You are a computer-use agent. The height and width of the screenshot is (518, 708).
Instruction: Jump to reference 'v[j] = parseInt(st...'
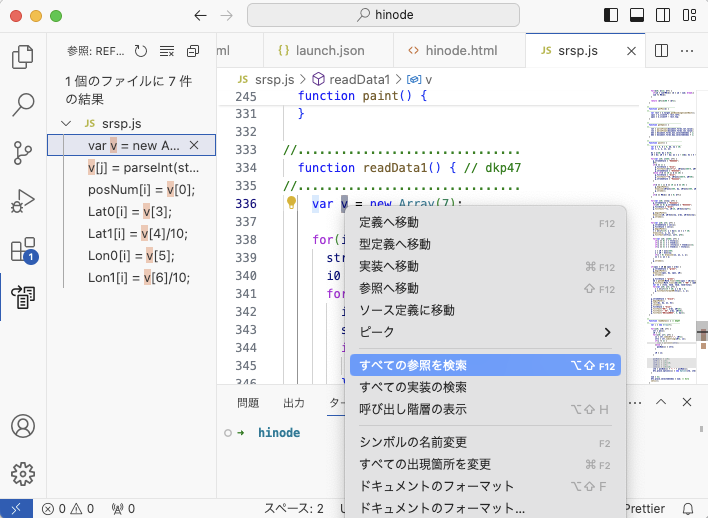pos(131,168)
